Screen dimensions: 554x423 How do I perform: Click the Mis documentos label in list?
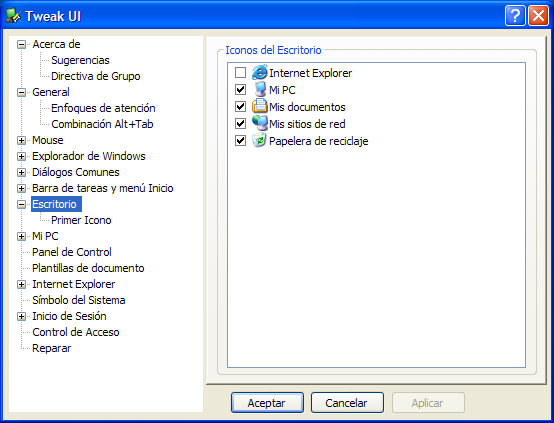click(x=307, y=107)
